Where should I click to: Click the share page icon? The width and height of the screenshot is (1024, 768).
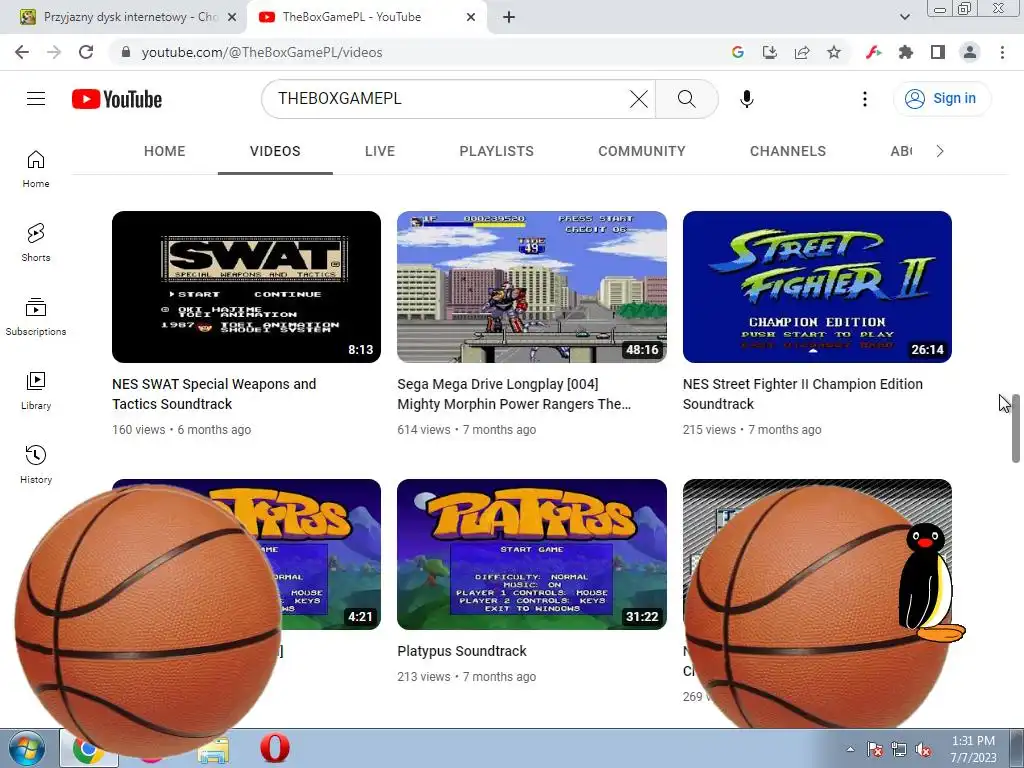pos(802,52)
